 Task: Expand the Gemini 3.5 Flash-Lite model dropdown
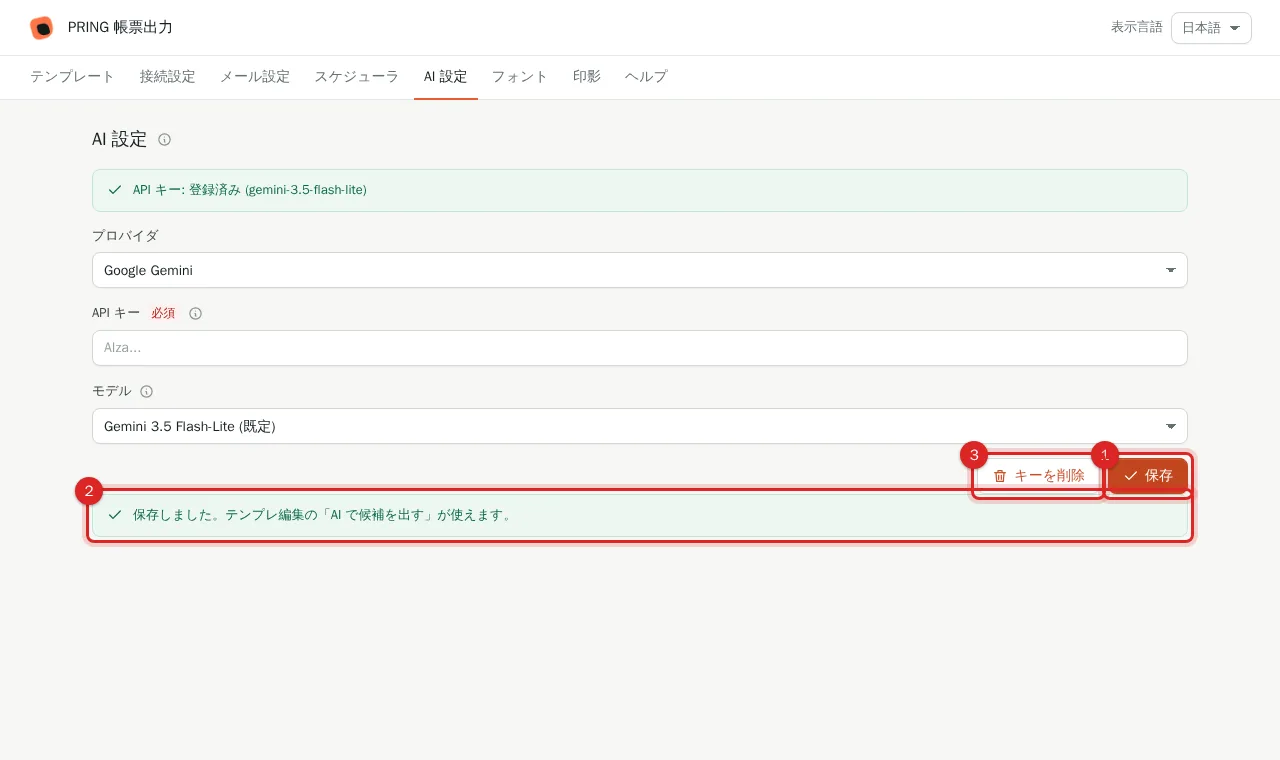tap(640, 426)
